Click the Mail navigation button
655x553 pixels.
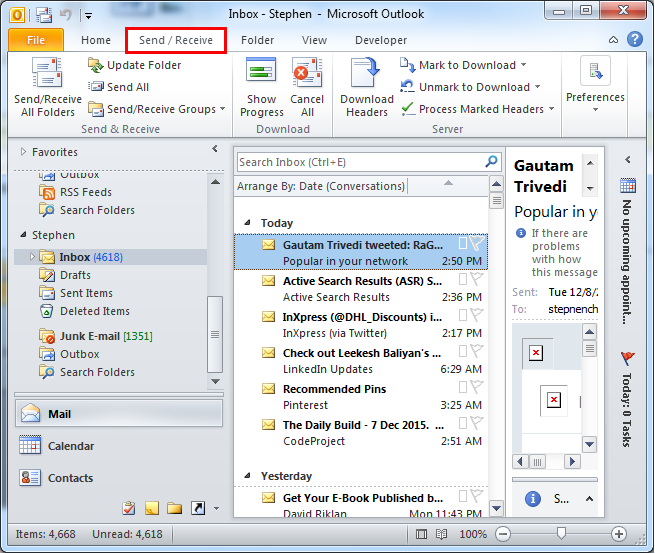pyautogui.click(x=119, y=413)
